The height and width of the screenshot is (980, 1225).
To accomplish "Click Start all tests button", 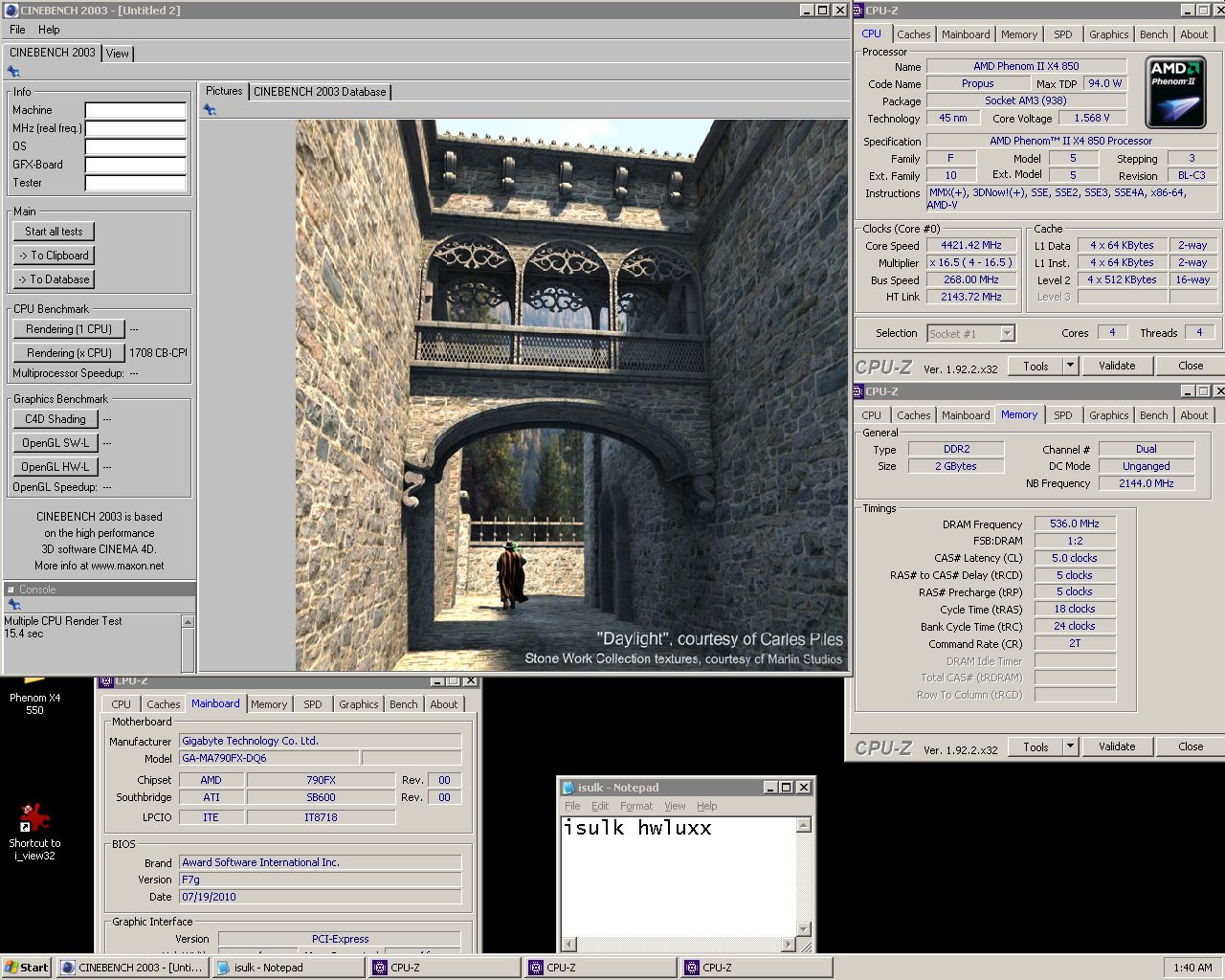I will (x=54, y=232).
